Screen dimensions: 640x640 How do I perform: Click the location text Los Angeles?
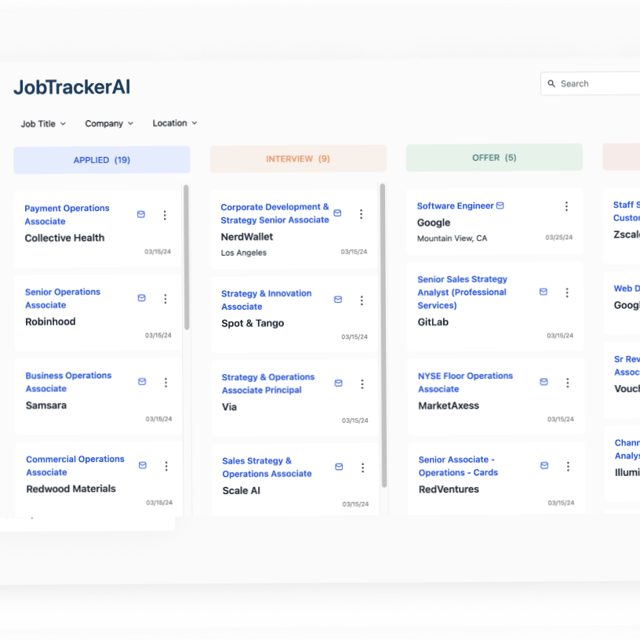244,253
